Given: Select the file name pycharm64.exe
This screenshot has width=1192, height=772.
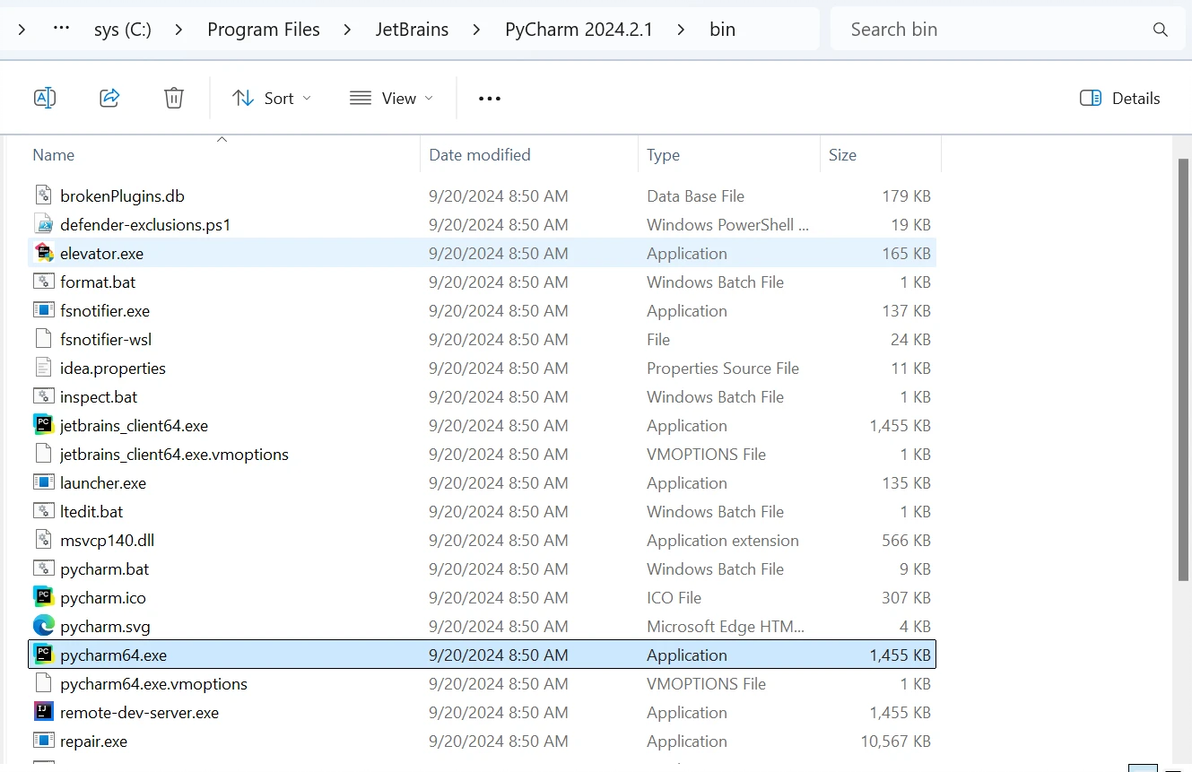Looking at the screenshot, I should (x=113, y=655).
